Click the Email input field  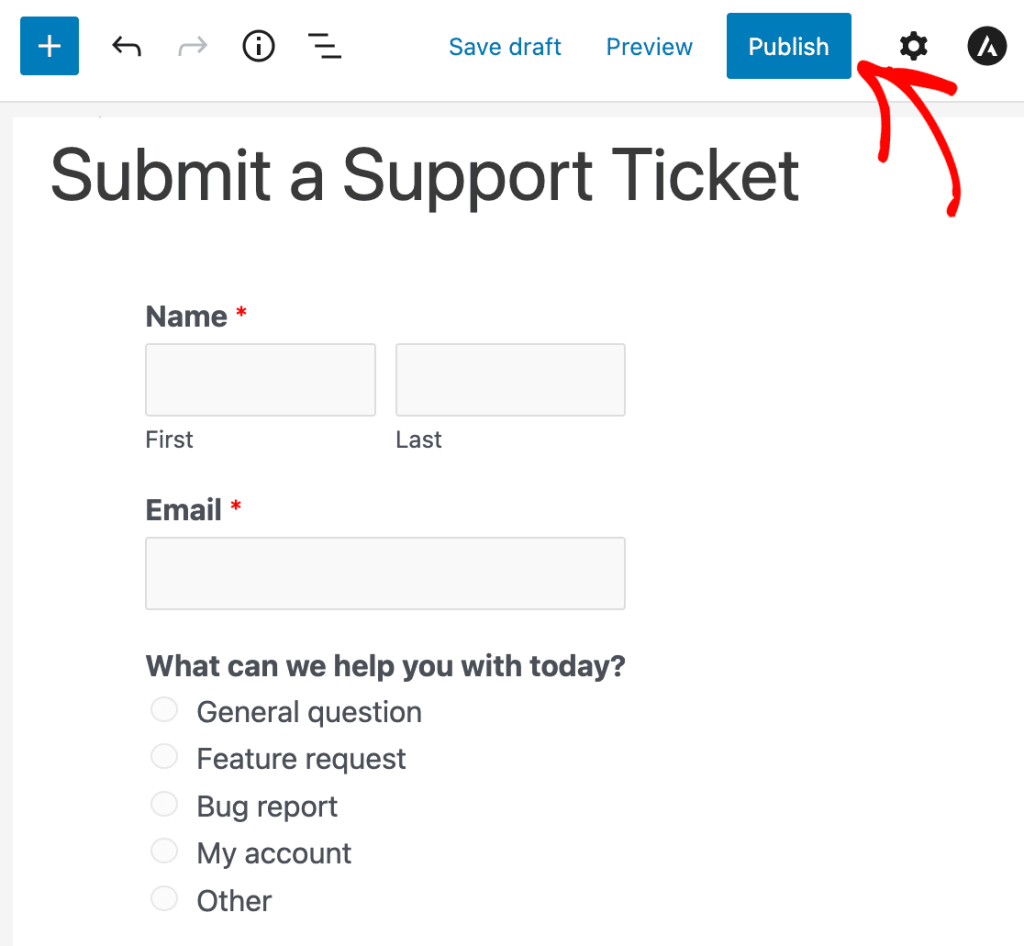tap(385, 573)
